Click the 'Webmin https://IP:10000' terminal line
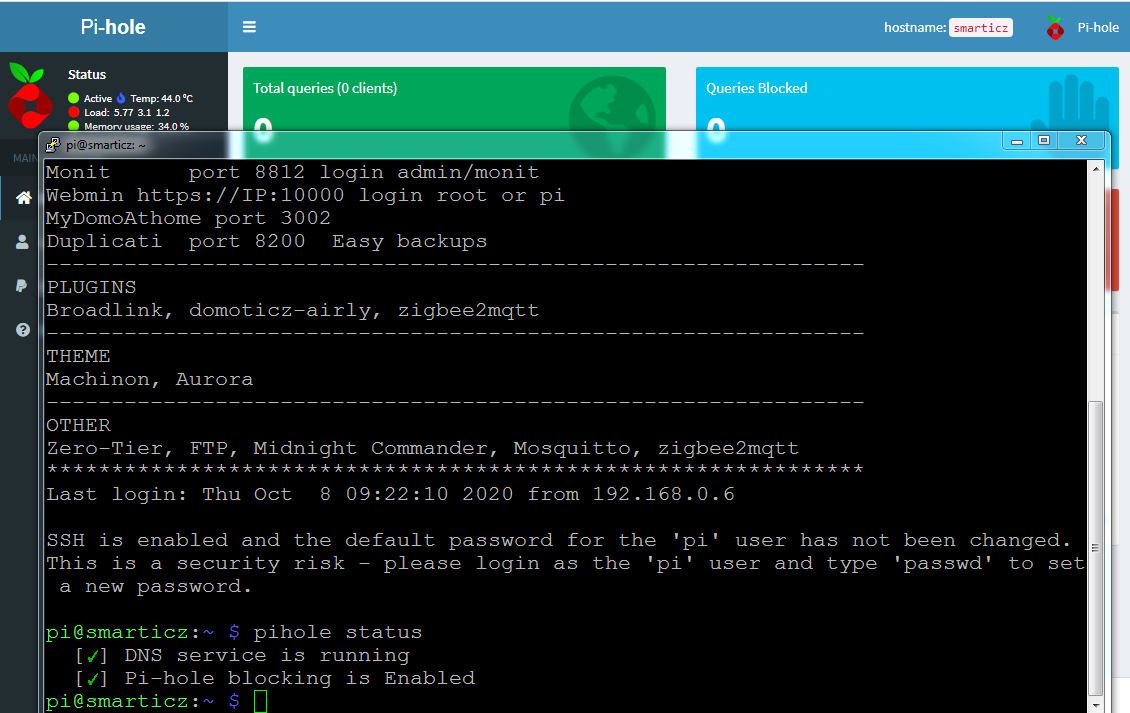1130x713 pixels. (306, 195)
